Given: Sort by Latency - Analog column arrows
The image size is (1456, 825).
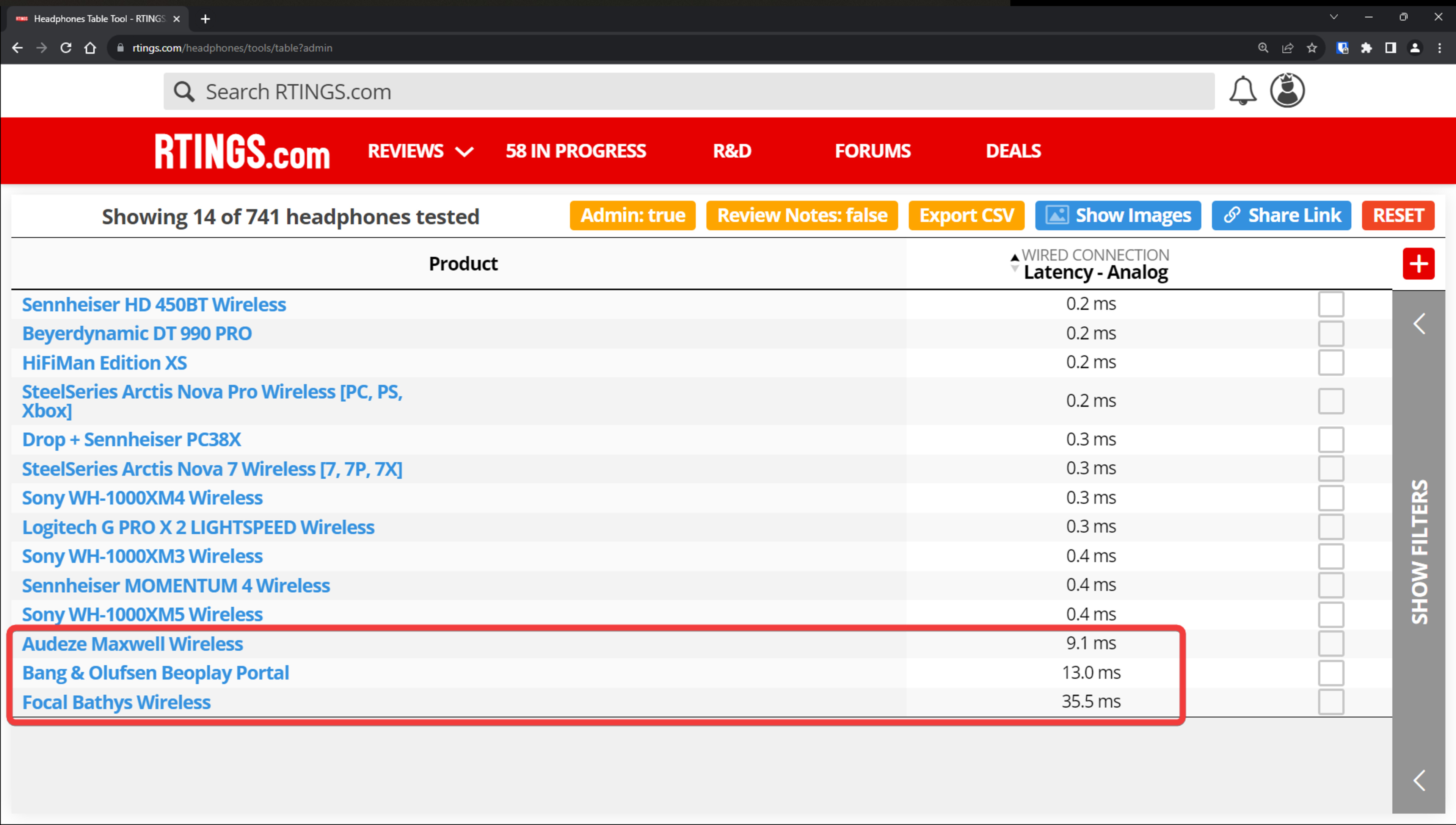Looking at the screenshot, I should coord(1015,263).
